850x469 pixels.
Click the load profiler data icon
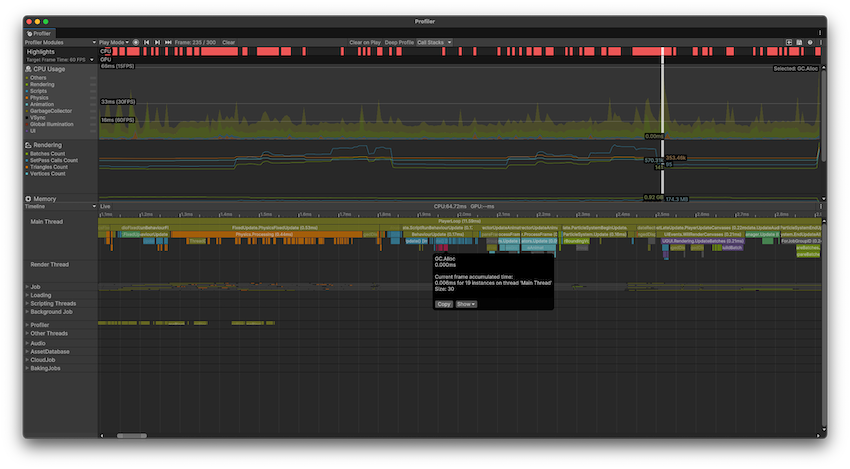pos(789,42)
